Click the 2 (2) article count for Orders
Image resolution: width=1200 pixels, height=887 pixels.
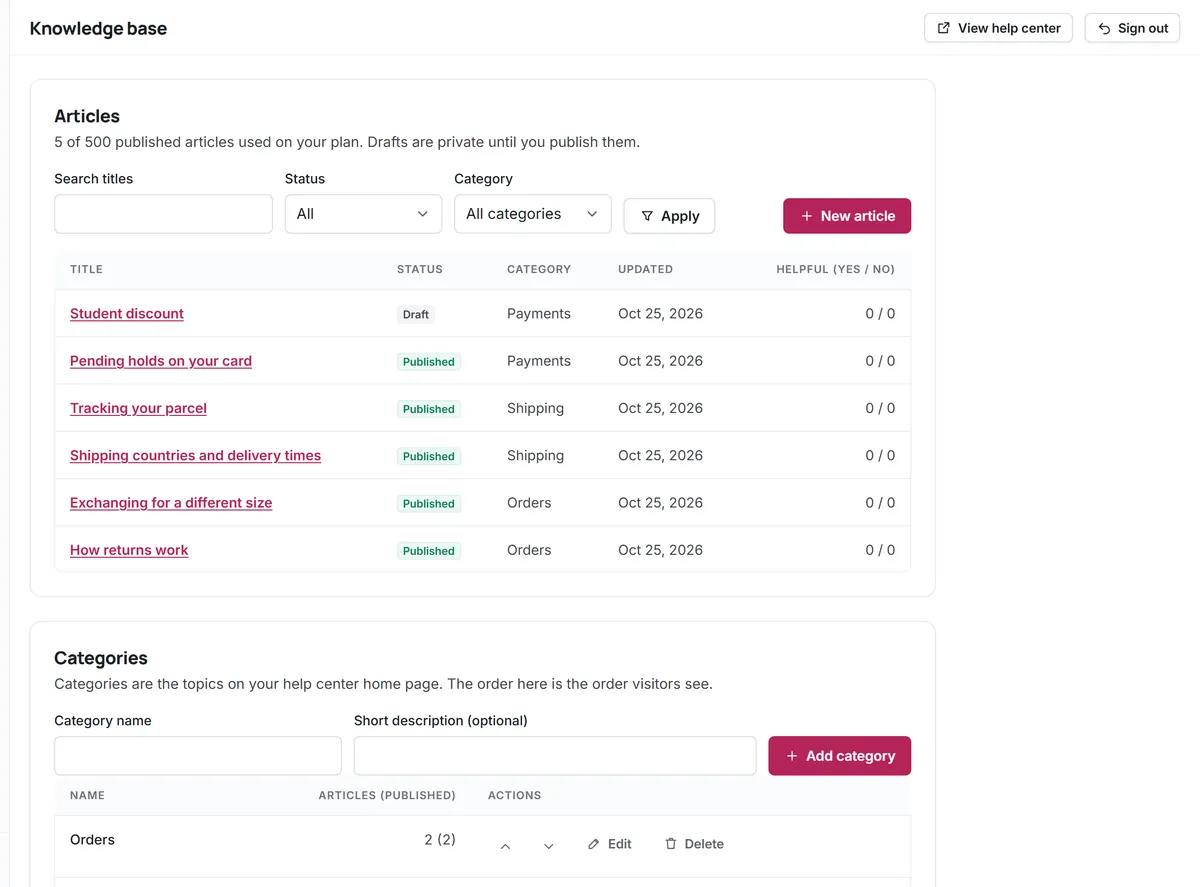coord(440,840)
